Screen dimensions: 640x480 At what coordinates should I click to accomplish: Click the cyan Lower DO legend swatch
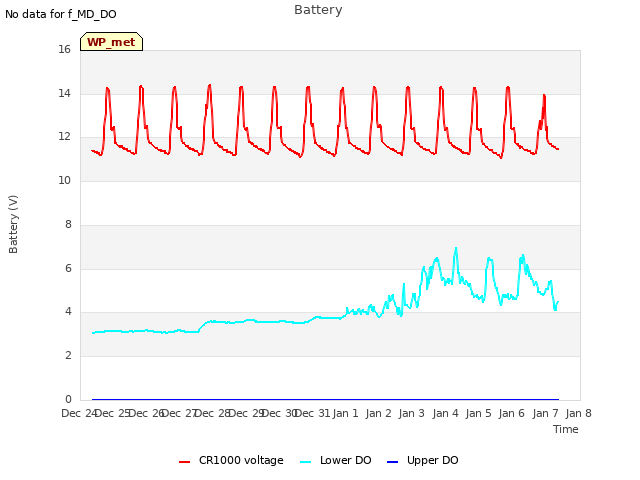(x=305, y=462)
